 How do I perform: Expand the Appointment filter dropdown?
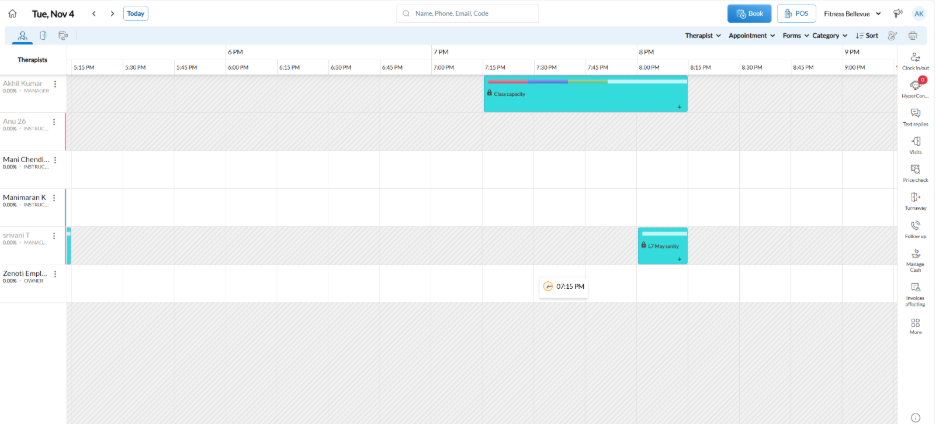pyautogui.click(x=751, y=35)
